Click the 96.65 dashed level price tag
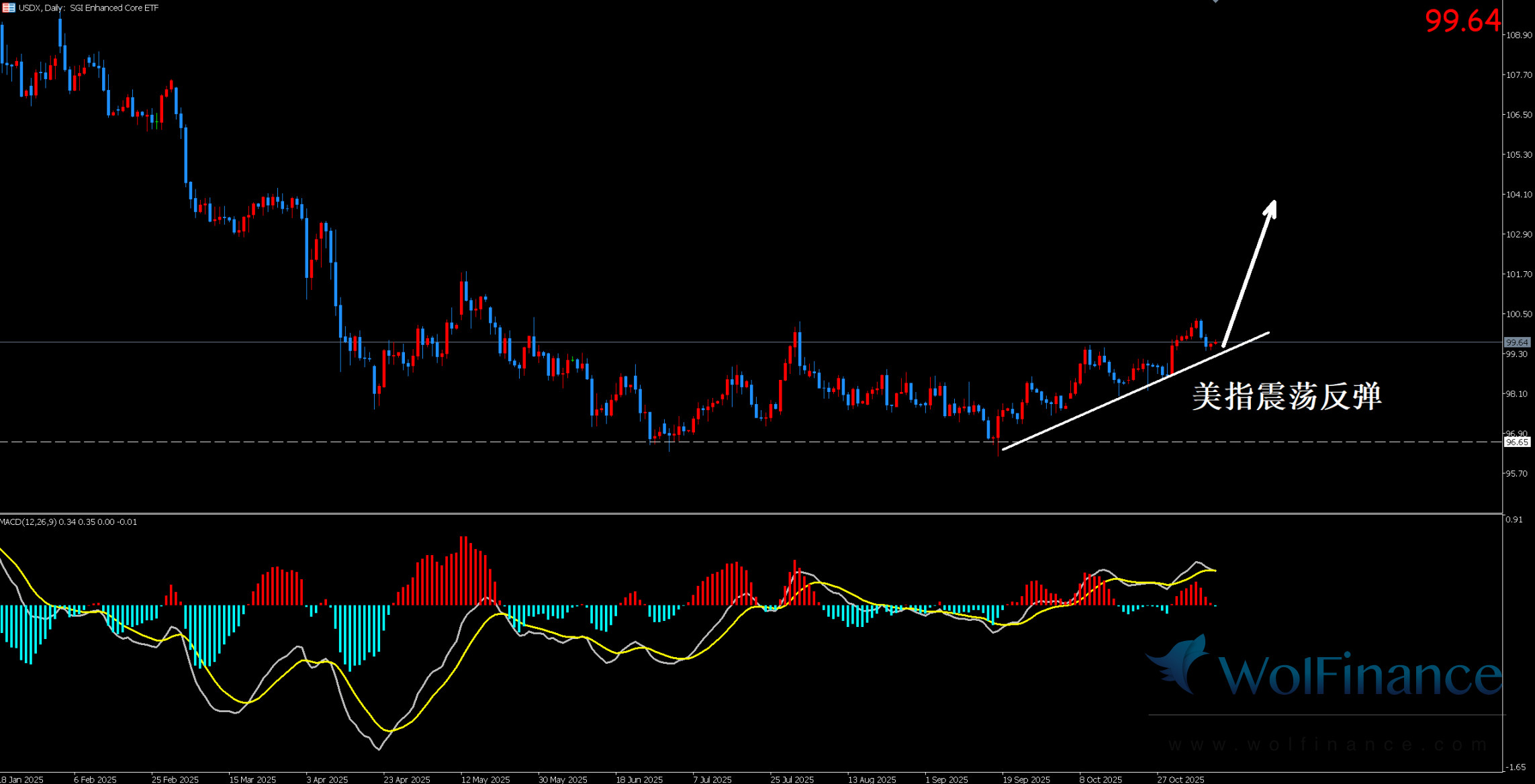 point(1517,442)
